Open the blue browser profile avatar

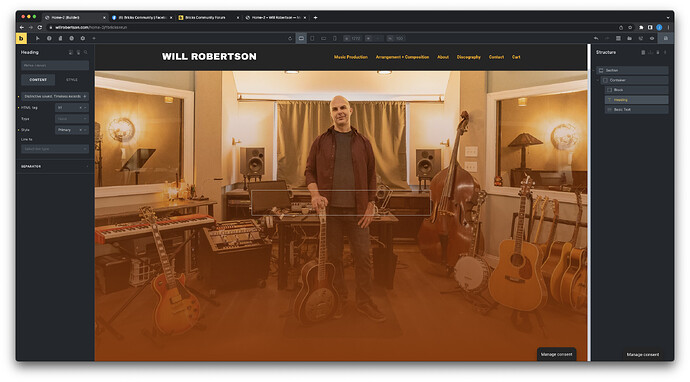point(659,27)
